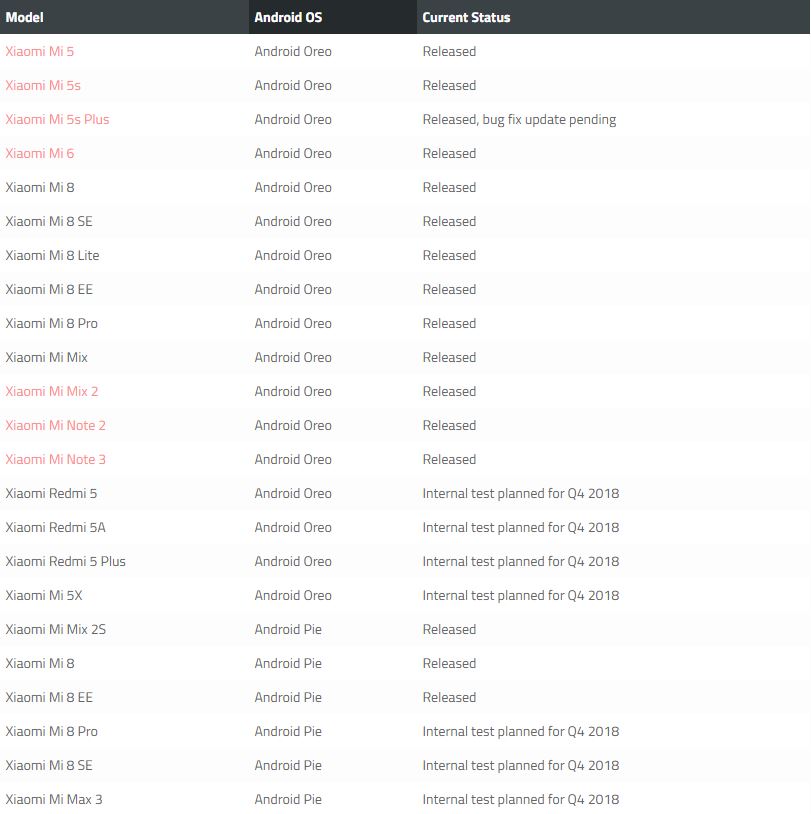Click the Android OS column header
This screenshot has height=814, width=811.
[288, 17]
